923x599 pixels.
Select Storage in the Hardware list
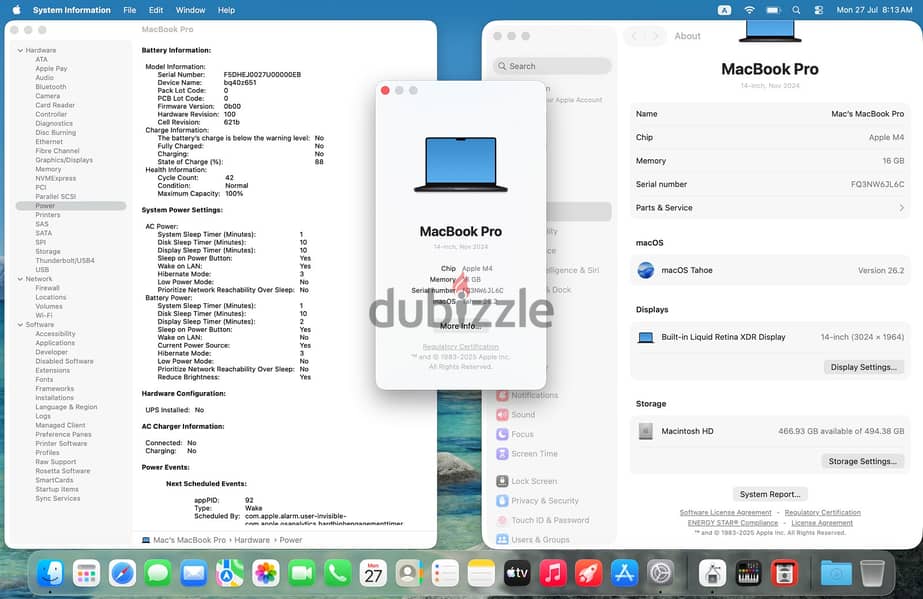pos(48,252)
